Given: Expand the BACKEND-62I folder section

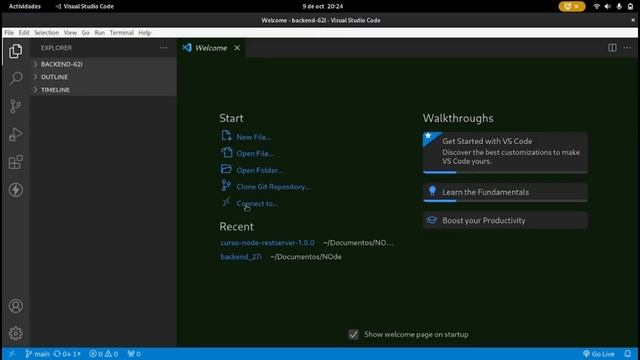Looking at the screenshot, I should (x=104, y=64).
